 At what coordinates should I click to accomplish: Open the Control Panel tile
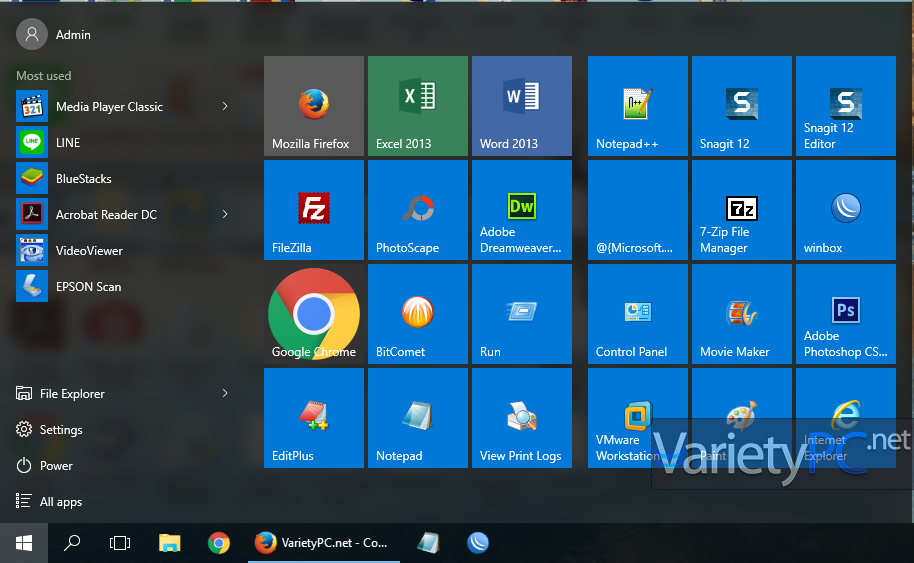[x=638, y=314]
